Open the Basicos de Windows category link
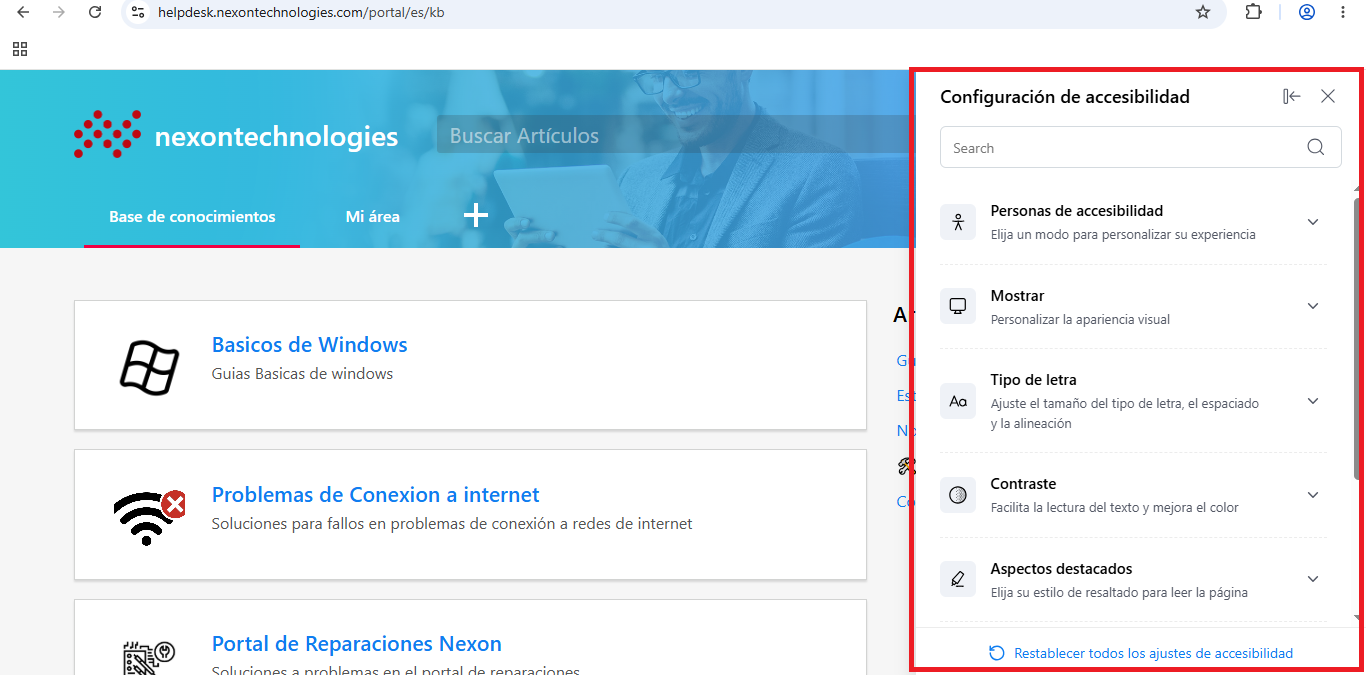Image resolution: width=1366 pixels, height=675 pixels. (x=310, y=345)
